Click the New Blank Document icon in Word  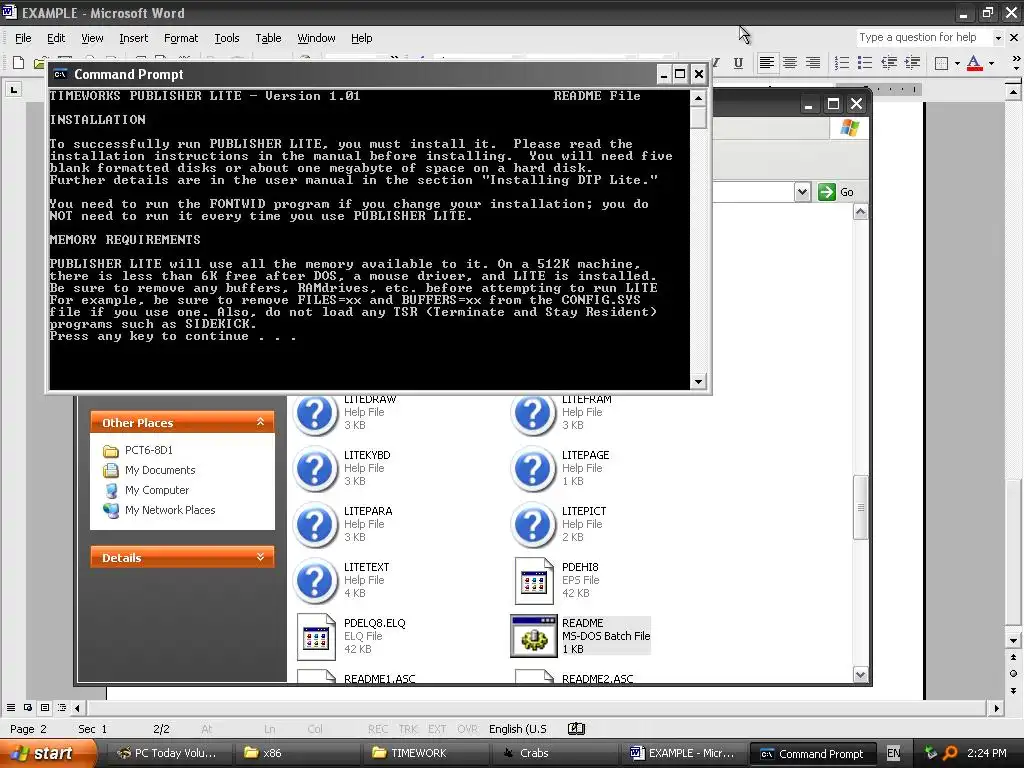18,63
